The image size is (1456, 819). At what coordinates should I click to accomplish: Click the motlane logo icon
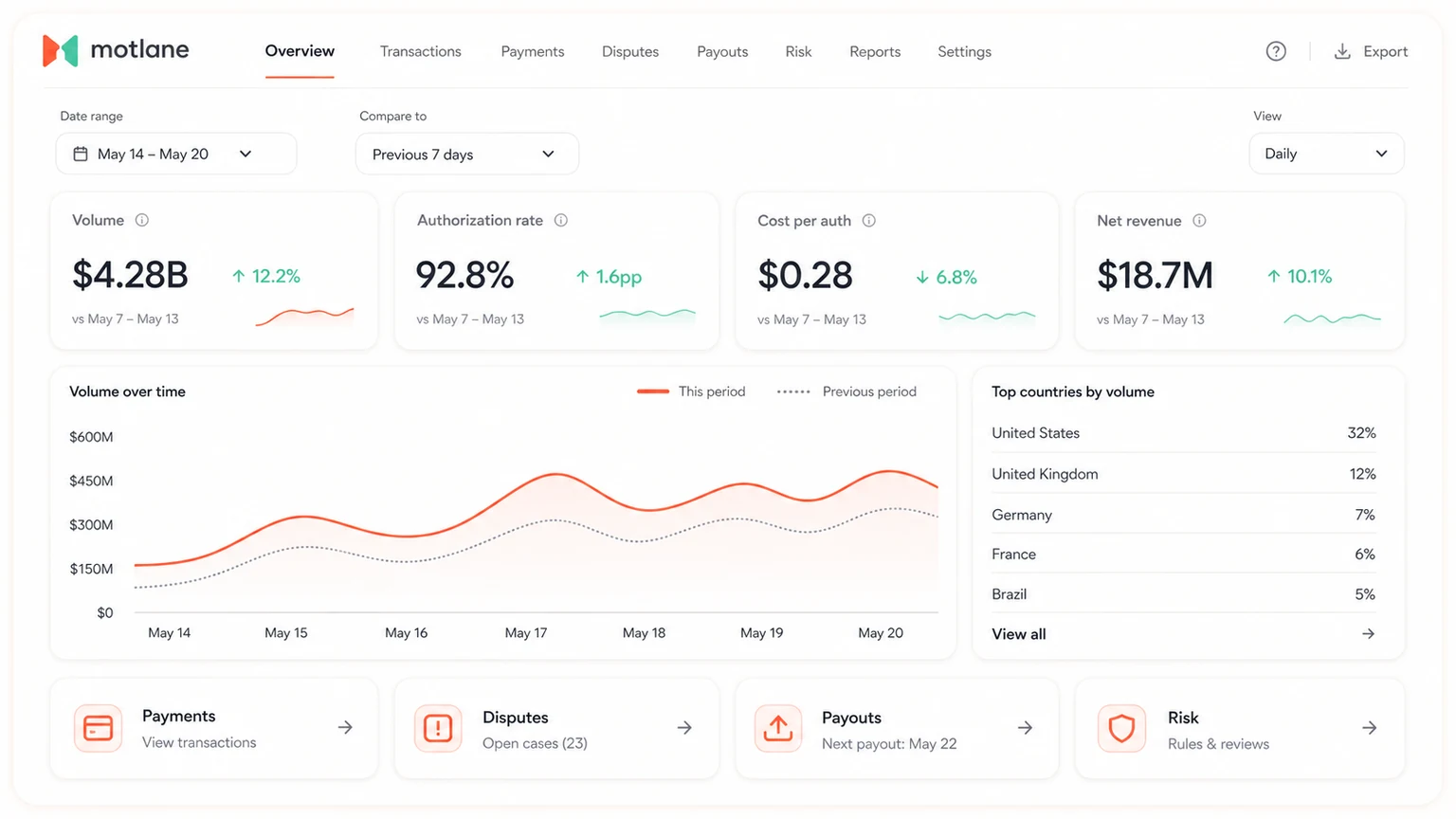coord(60,50)
